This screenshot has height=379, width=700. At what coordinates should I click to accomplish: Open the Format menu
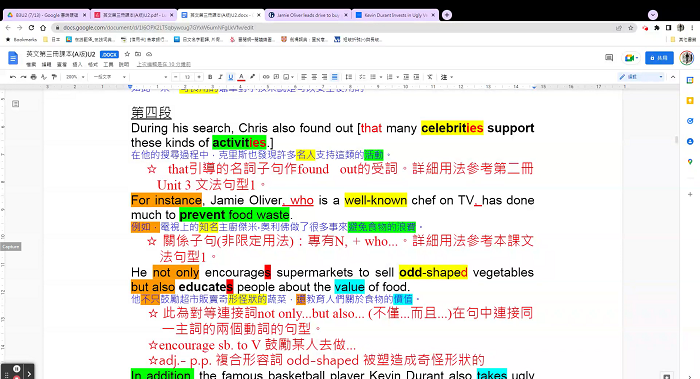point(92,64)
